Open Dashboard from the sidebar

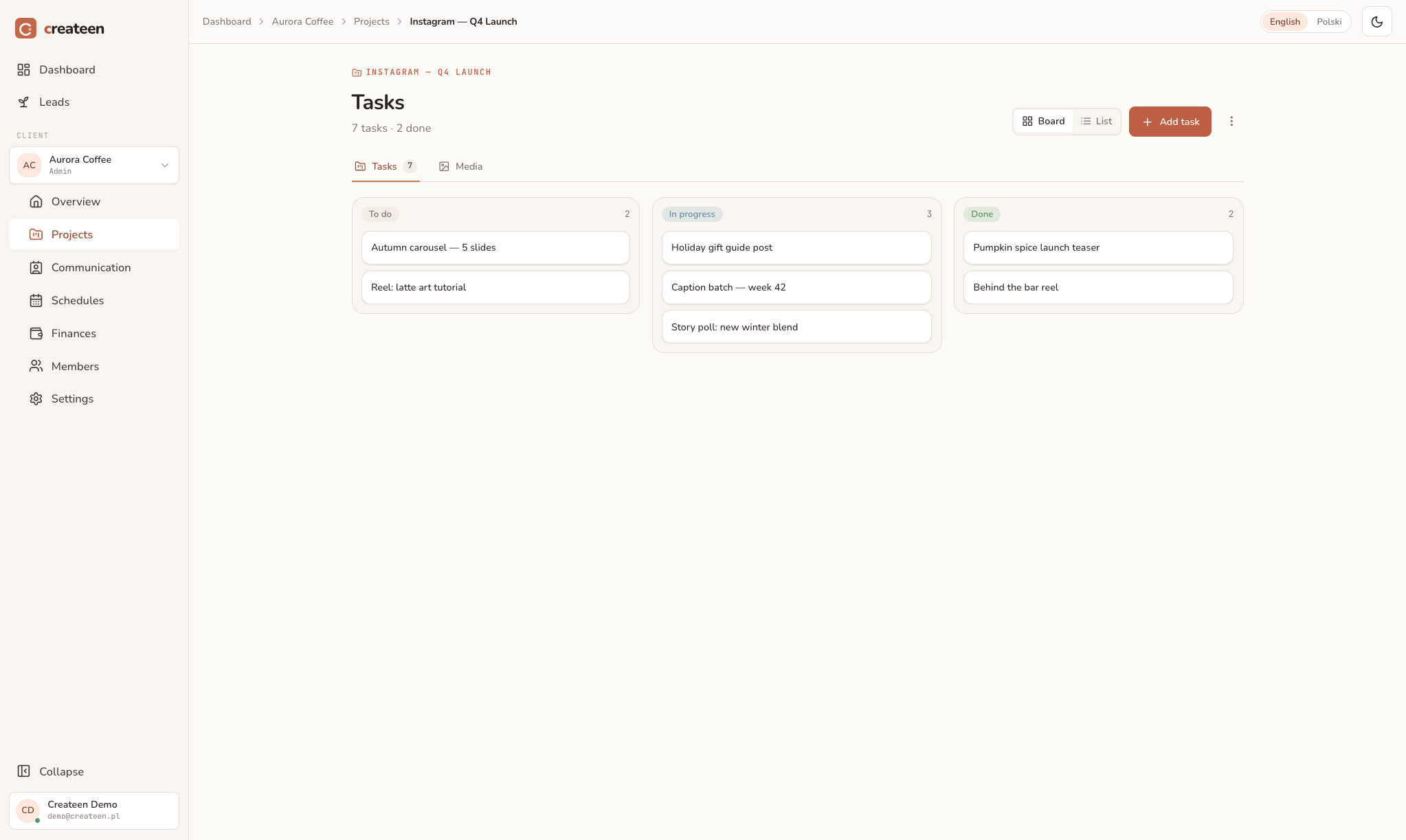[x=94, y=69]
